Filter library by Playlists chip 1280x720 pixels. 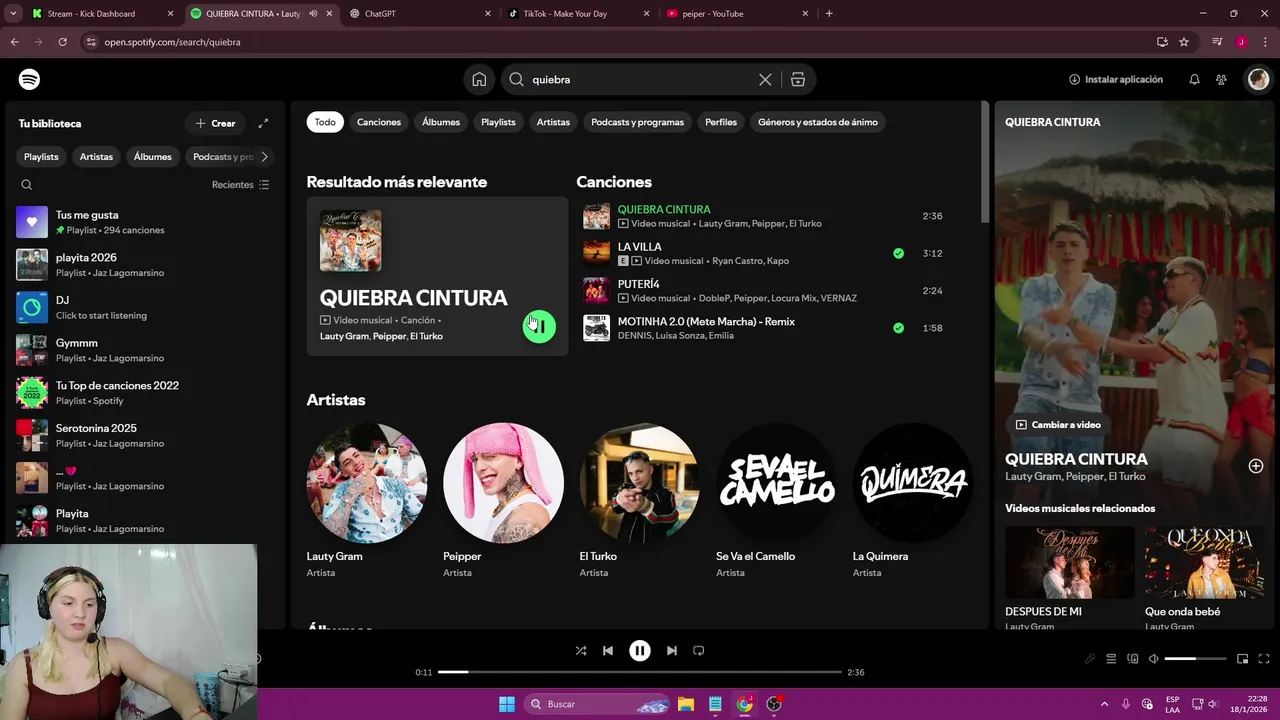(x=41, y=157)
